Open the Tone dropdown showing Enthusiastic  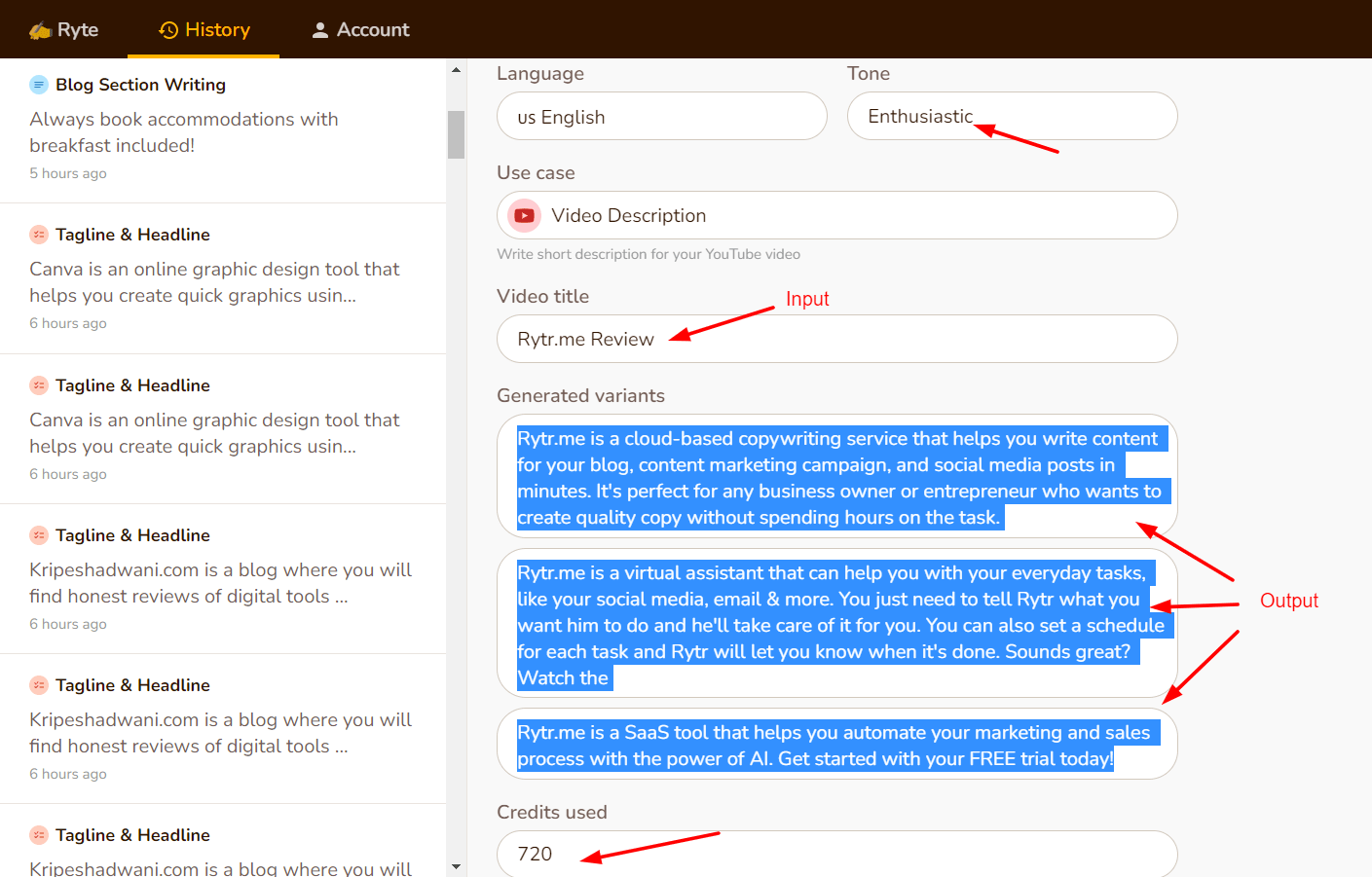[x=1012, y=117]
